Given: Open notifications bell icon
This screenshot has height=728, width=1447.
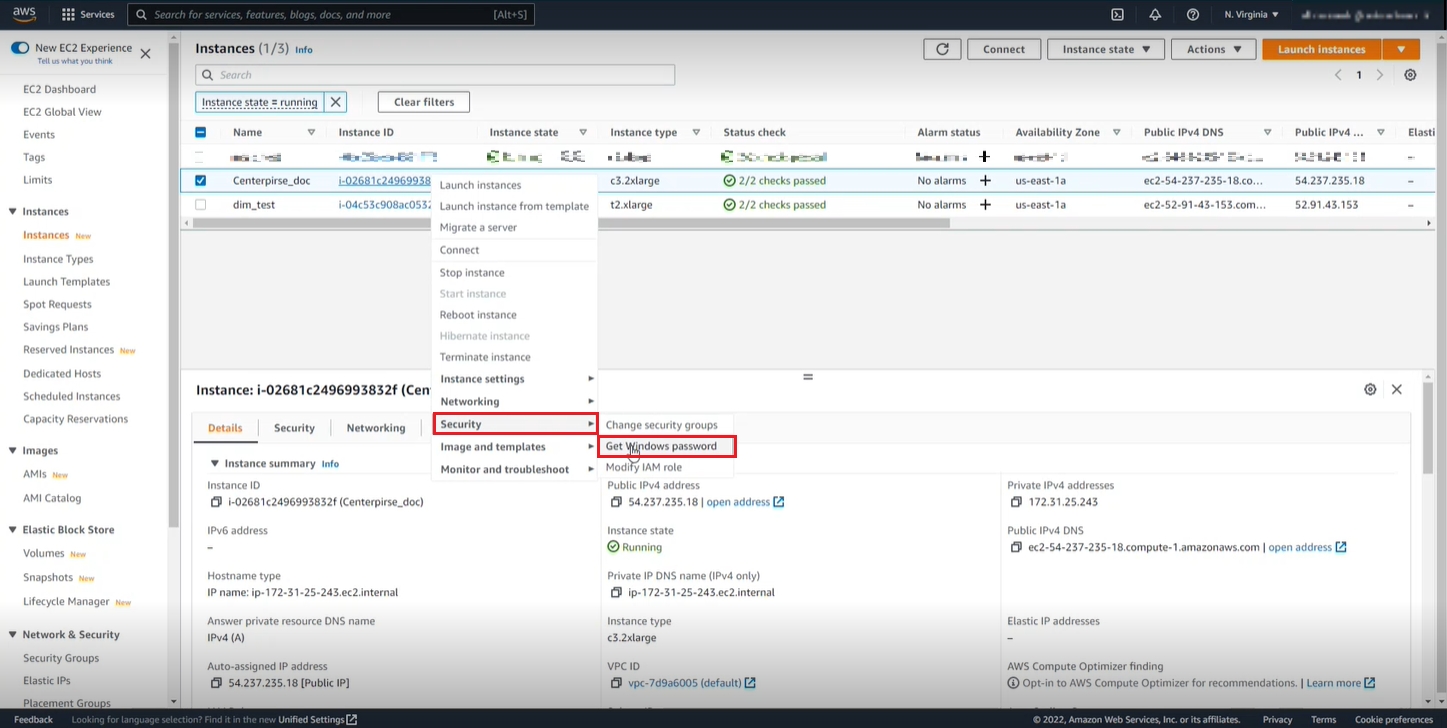Looking at the screenshot, I should point(1155,15).
